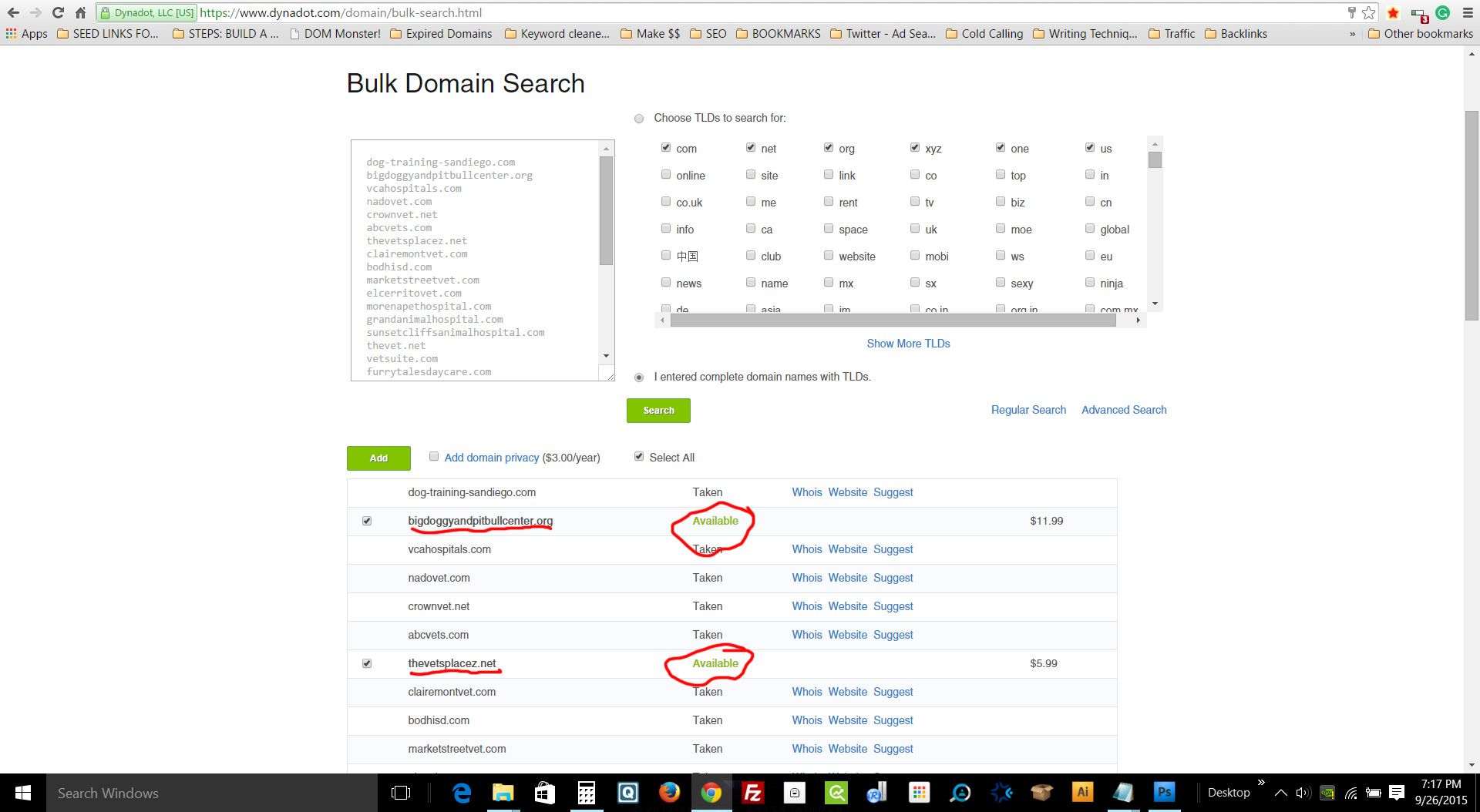The height and width of the screenshot is (812, 1480).
Task: Select the Choose TLDs to search radio
Action: (x=639, y=119)
